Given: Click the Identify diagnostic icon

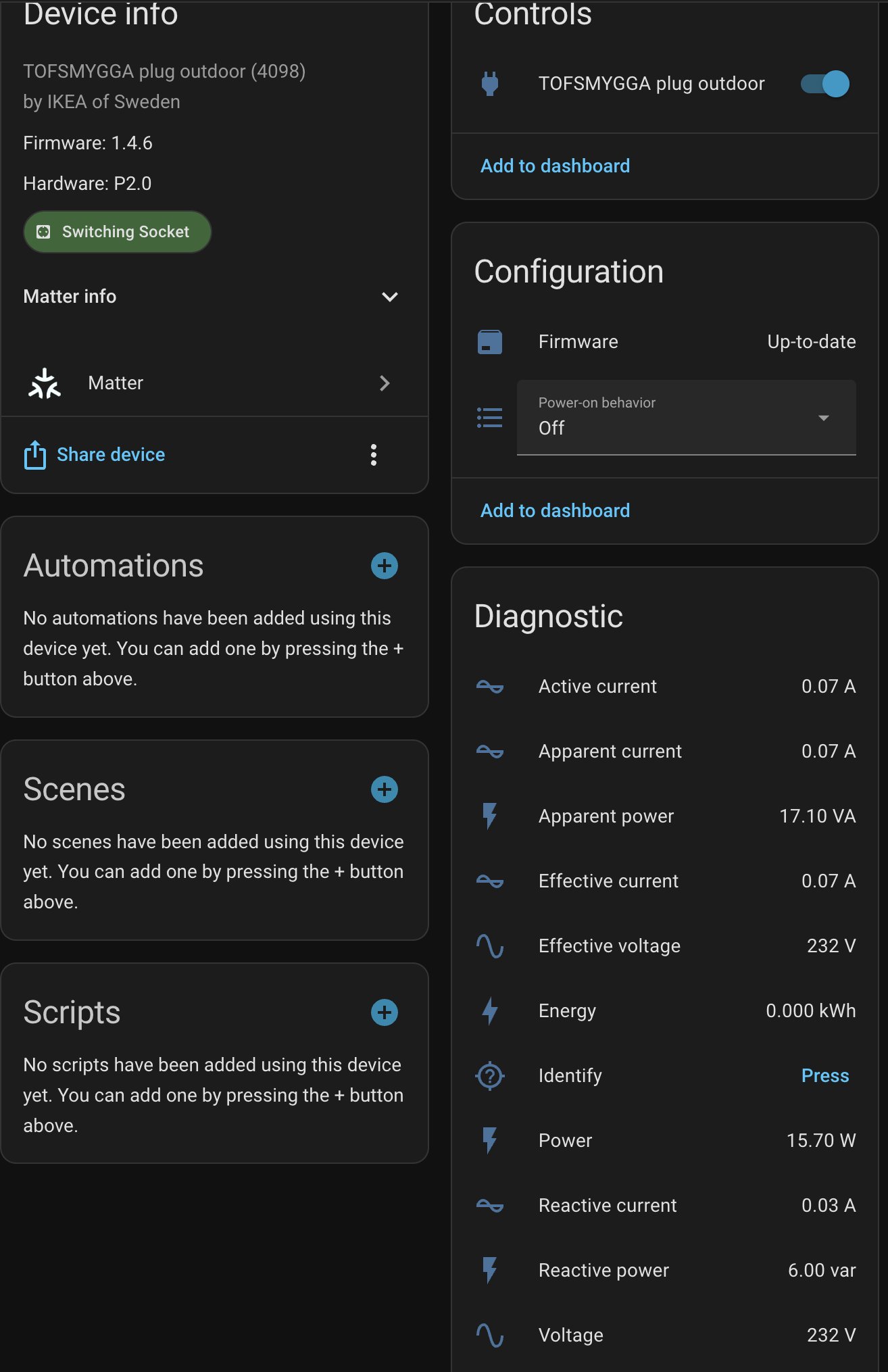Looking at the screenshot, I should (x=490, y=1075).
